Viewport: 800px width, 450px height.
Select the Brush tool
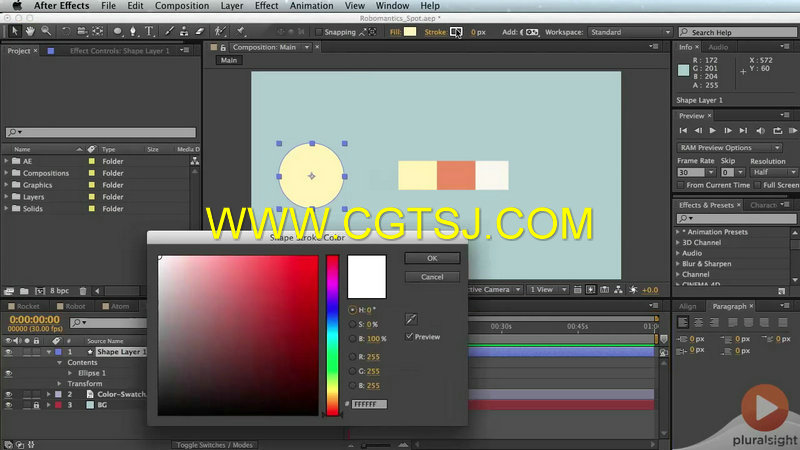click(x=169, y=31)
